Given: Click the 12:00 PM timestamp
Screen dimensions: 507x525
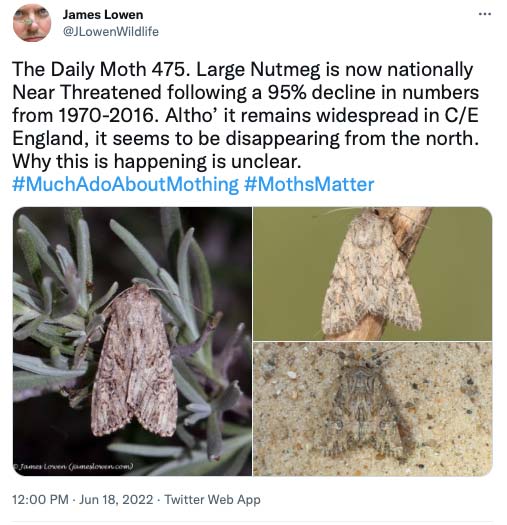Looking at the screenshot, I should [x=40, y=500].
